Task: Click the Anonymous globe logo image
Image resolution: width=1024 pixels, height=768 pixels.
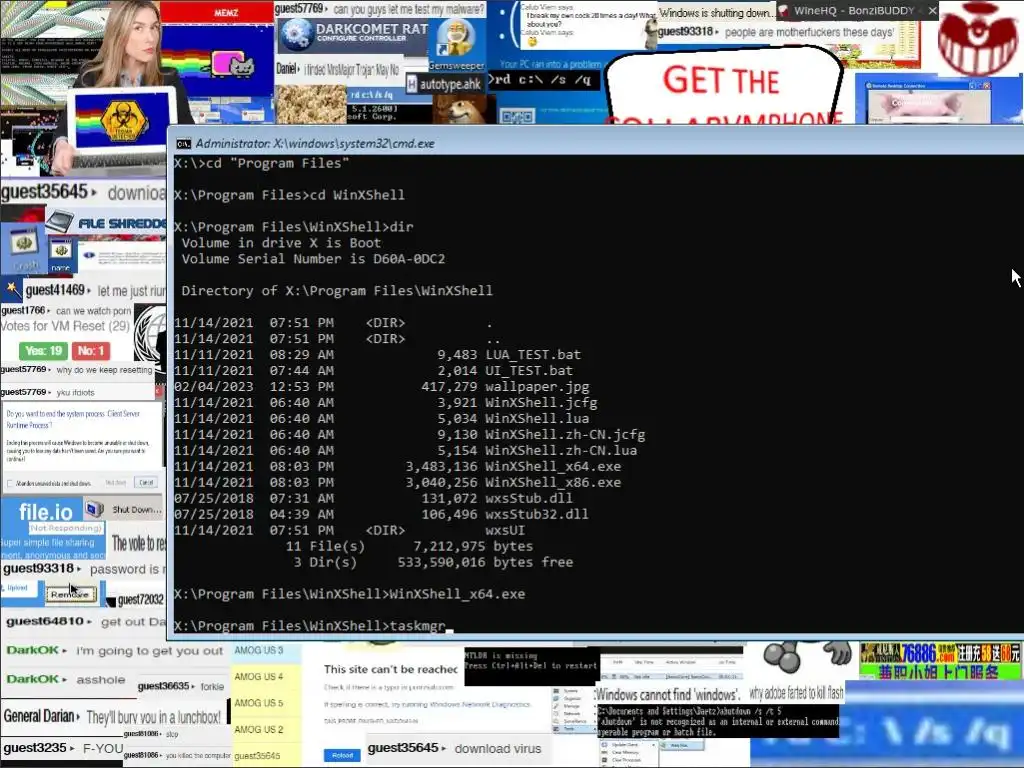Action: pos(151,333)
